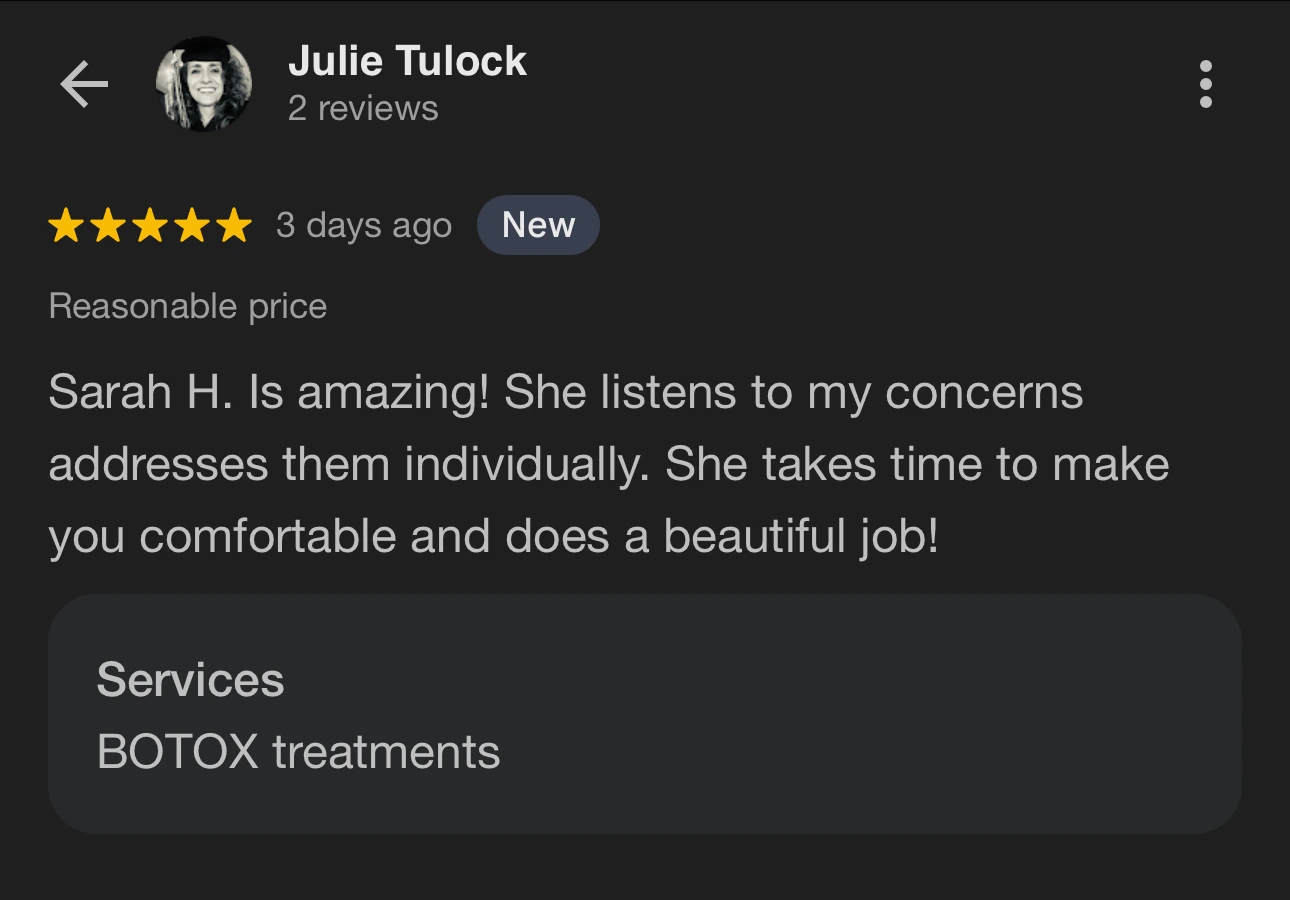1290x900 pixels.
Task: Click the word "comfortable" in the review
Action: [268, 536]
